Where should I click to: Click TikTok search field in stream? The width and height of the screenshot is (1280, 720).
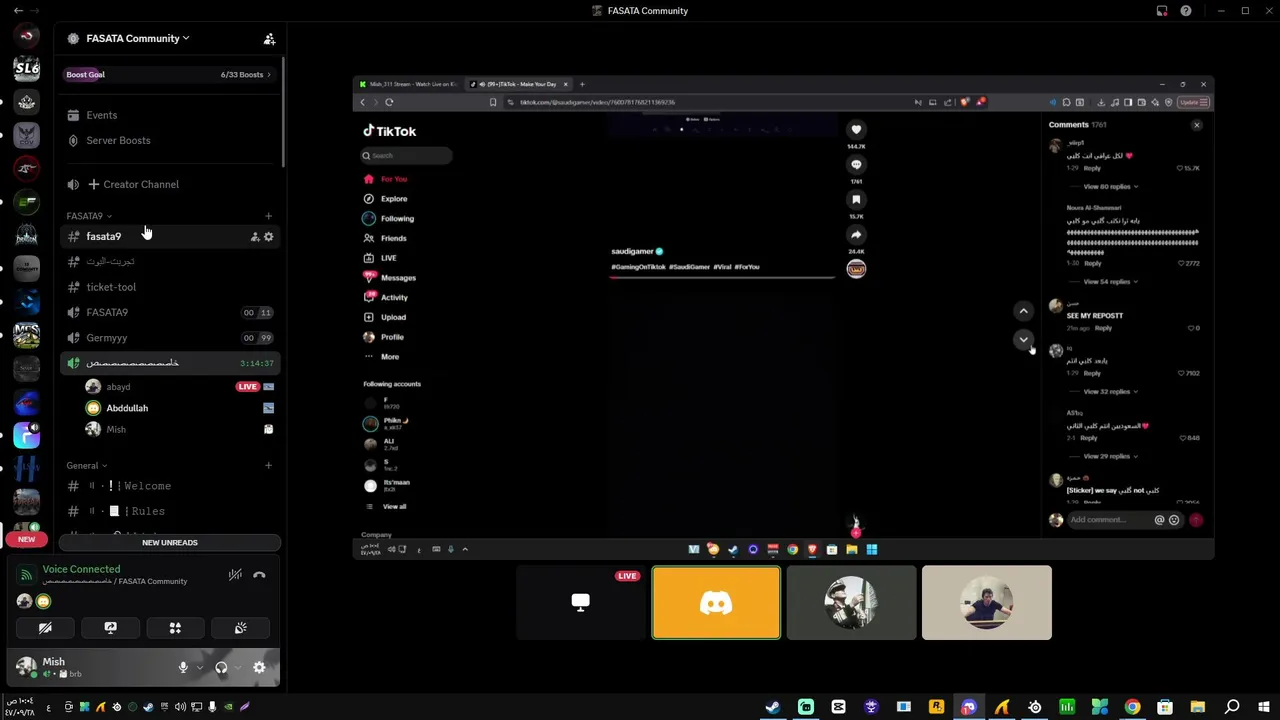[407, 155]
